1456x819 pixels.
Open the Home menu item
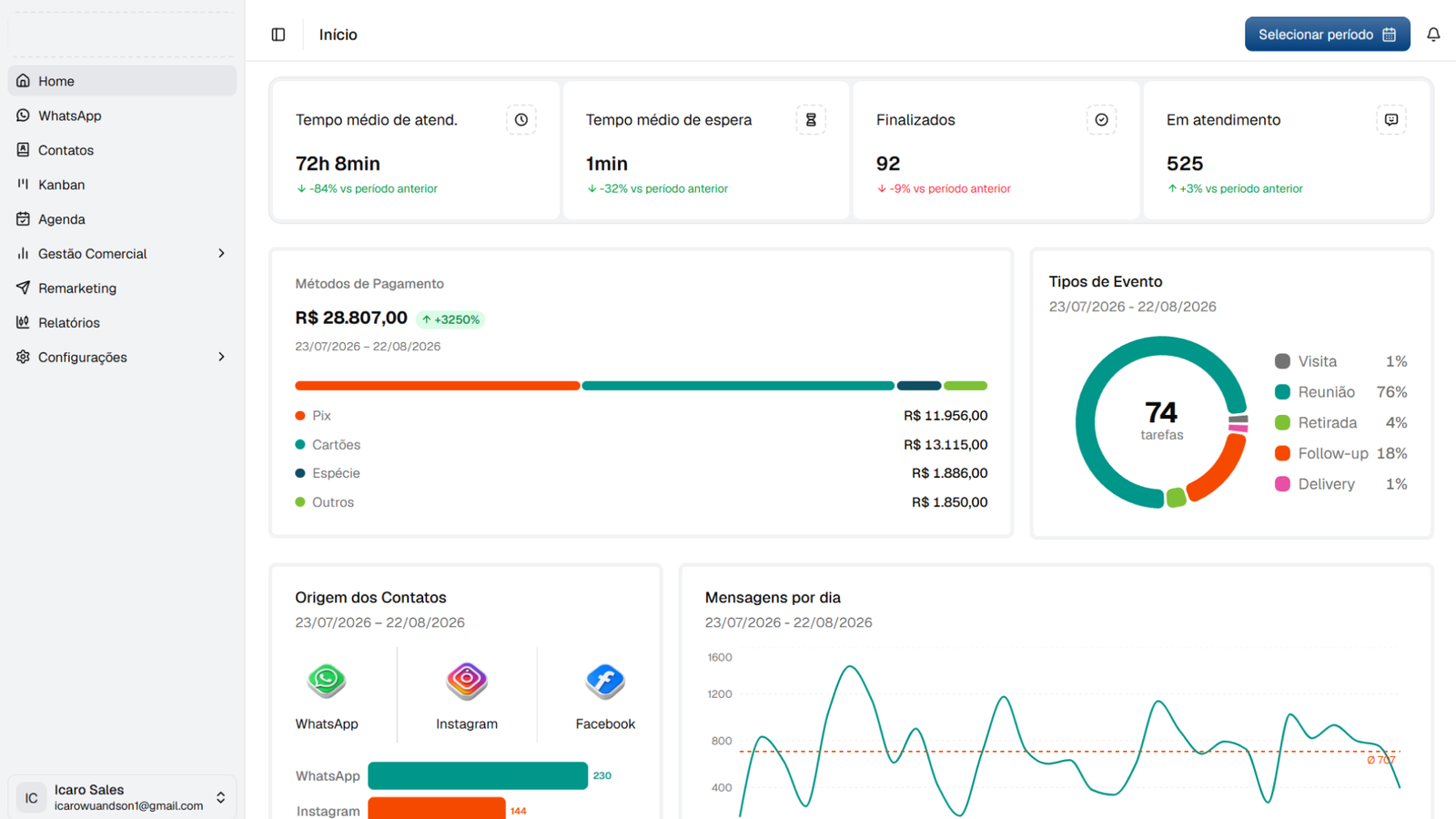tap(122, 81)
